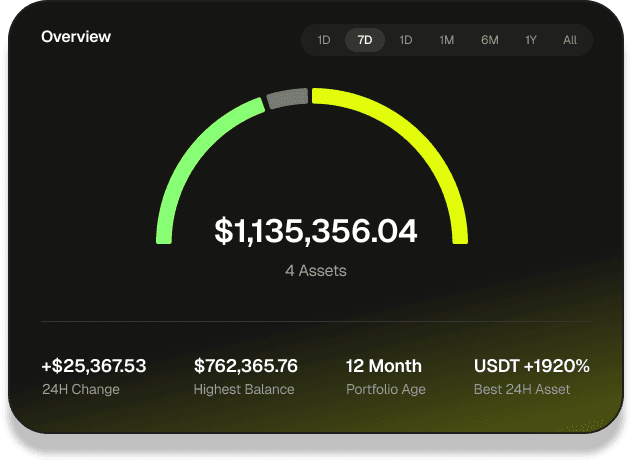Click the $762,365.76 balance figure

(246, 366)
